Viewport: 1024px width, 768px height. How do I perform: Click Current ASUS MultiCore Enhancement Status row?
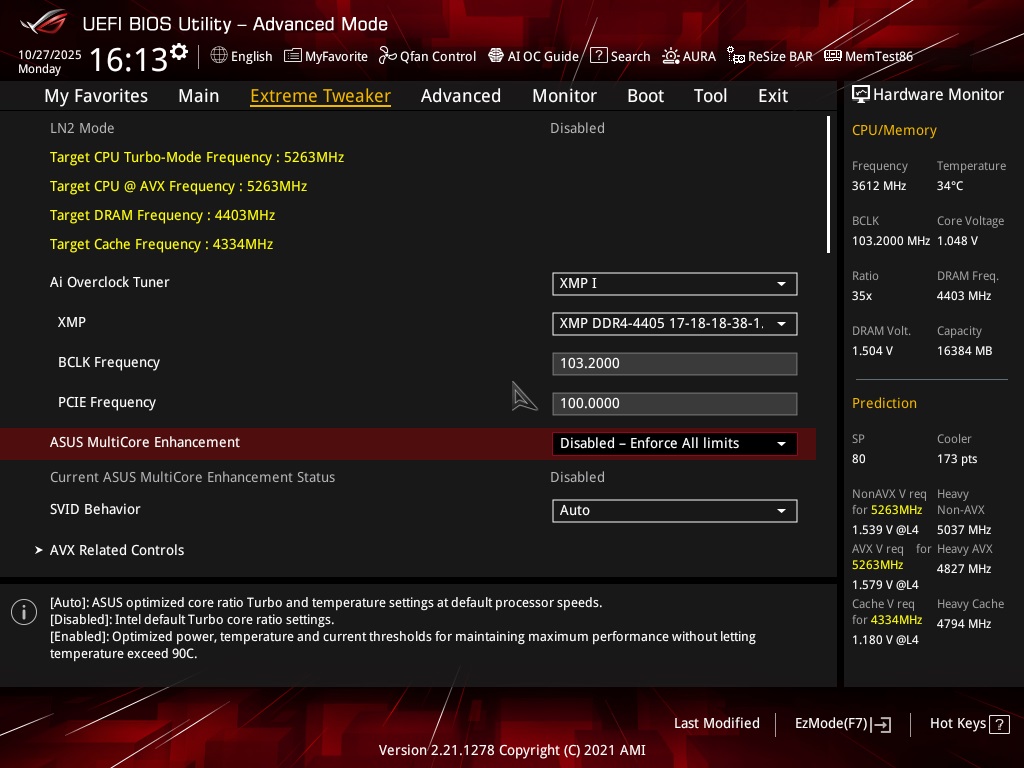(x=408, y=477)
